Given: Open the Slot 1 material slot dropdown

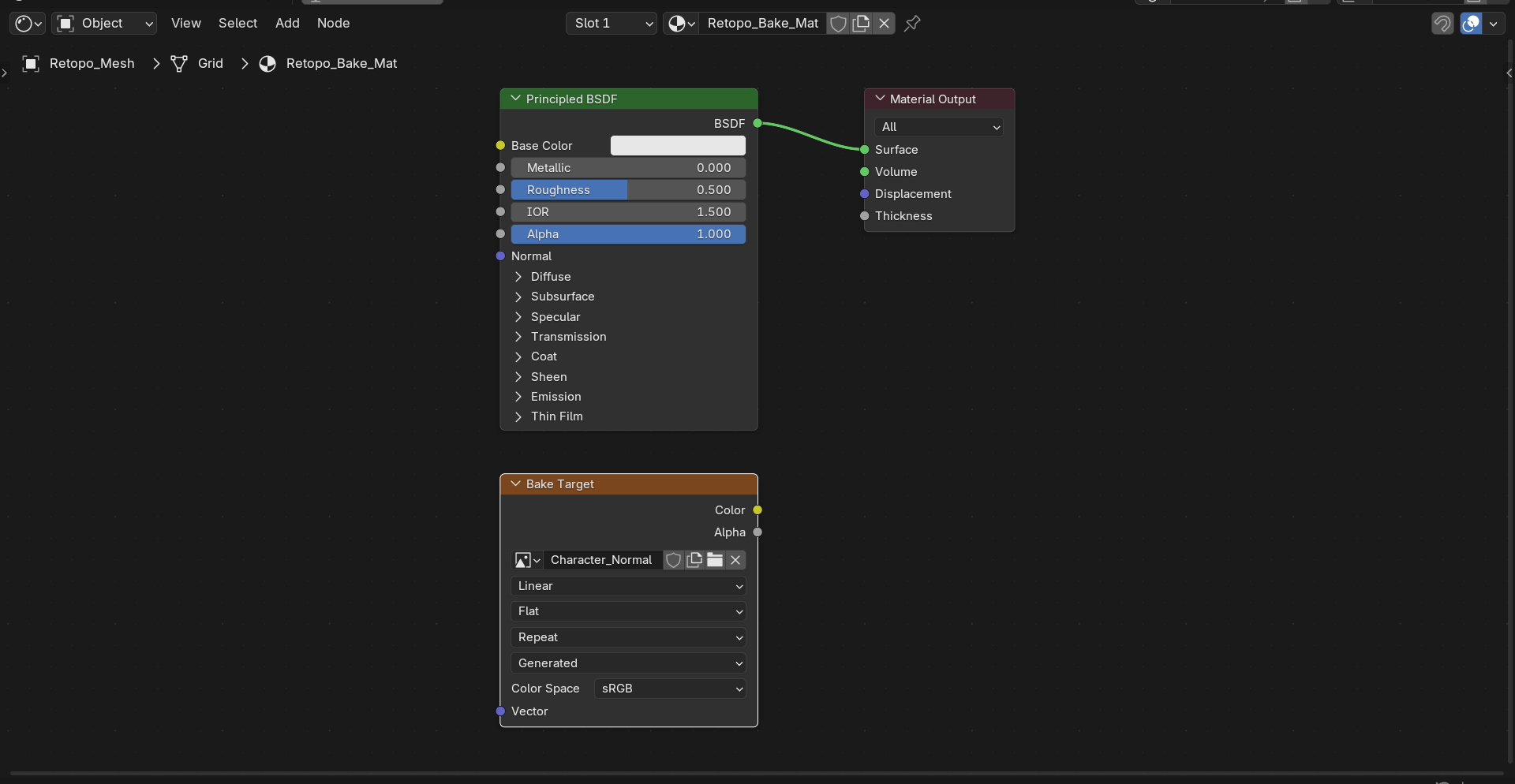Looking at the screenshot, I should [612, 24].
